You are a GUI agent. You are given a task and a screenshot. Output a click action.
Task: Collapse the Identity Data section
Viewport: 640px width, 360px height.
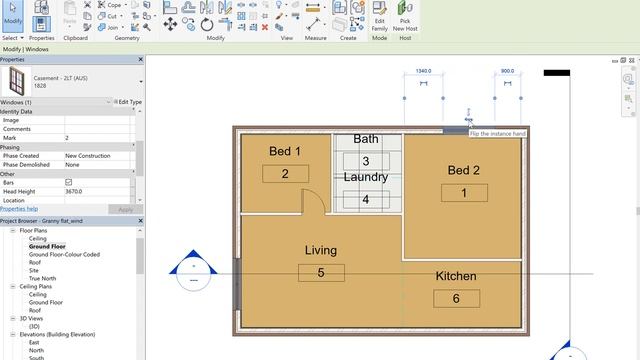(133, 110)
